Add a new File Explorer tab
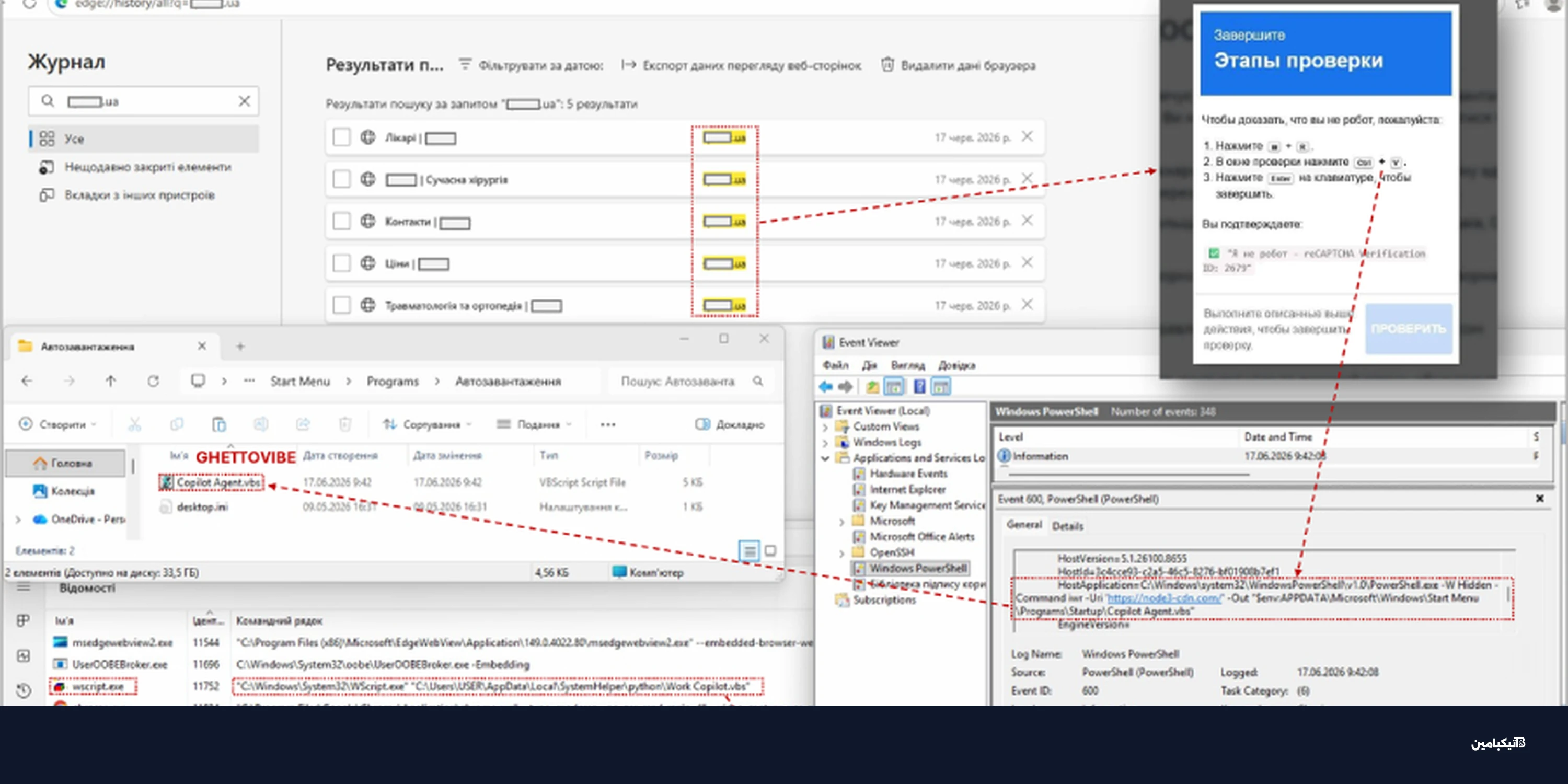The image size is (1568, 784). click(240, 347)
